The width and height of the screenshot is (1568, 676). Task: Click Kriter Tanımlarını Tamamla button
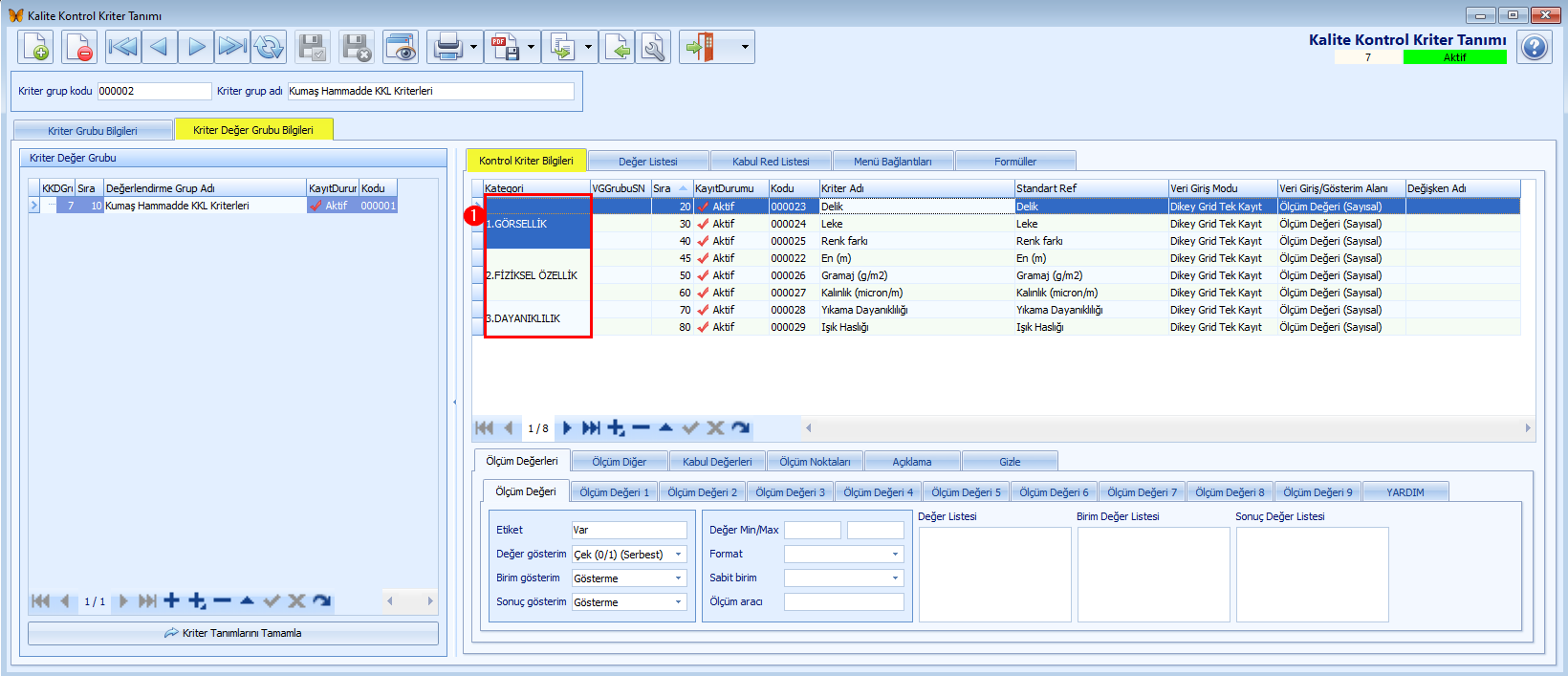pyautogui.click(x=233, y=633)
